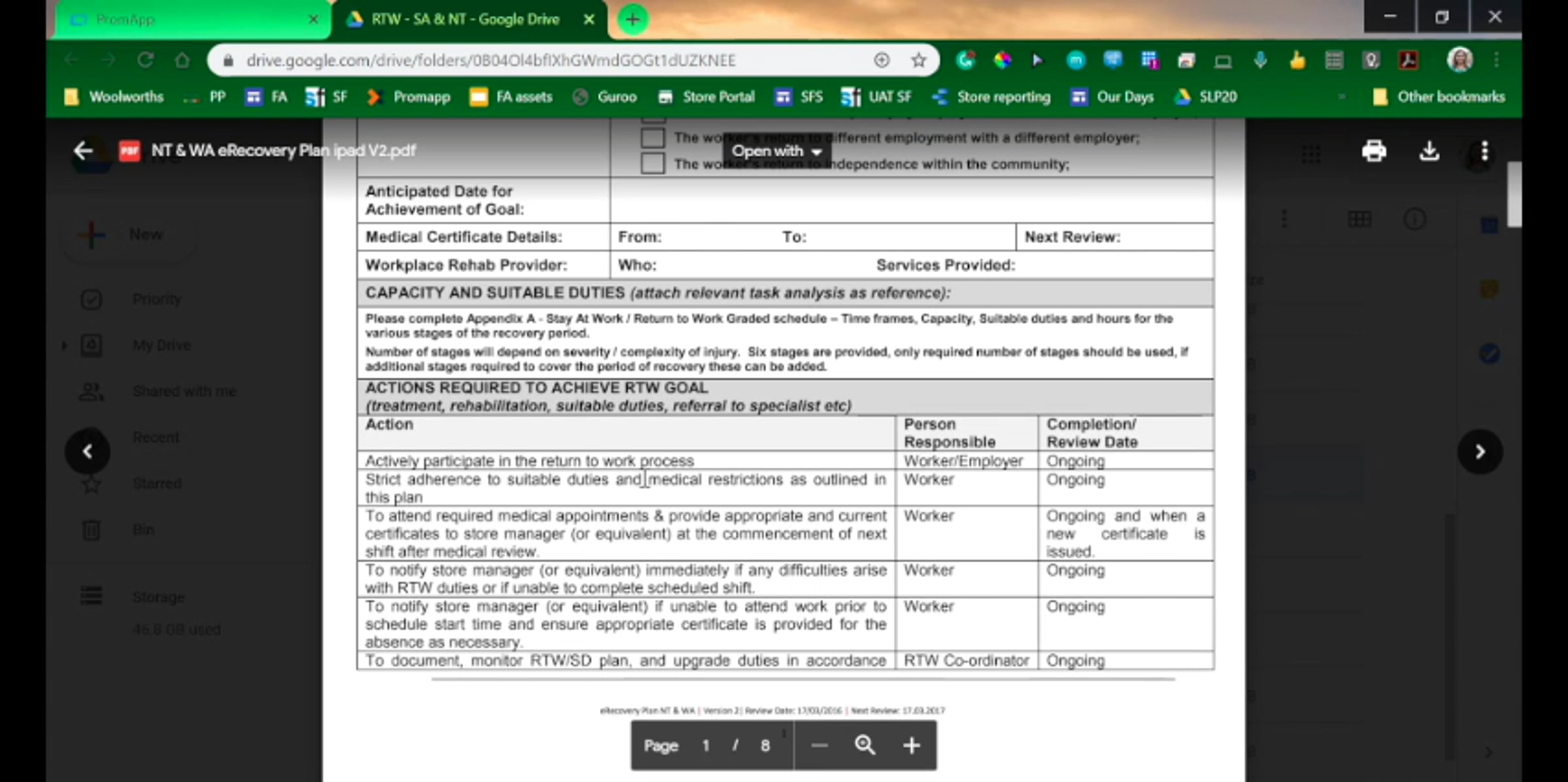Expand My Drive tree arrow
This screenshot has width=1568, height=782.
pyautogui.click(x=64, y=345)
